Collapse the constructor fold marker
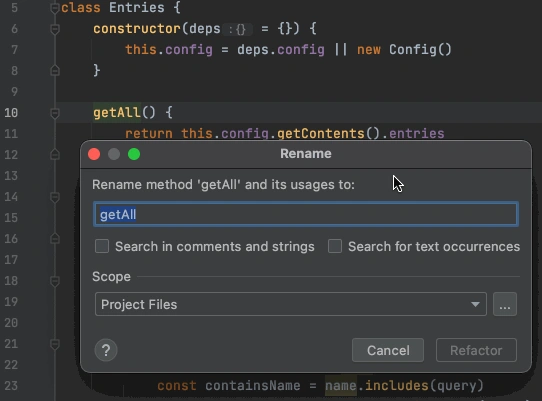 [x=55, y=29]
